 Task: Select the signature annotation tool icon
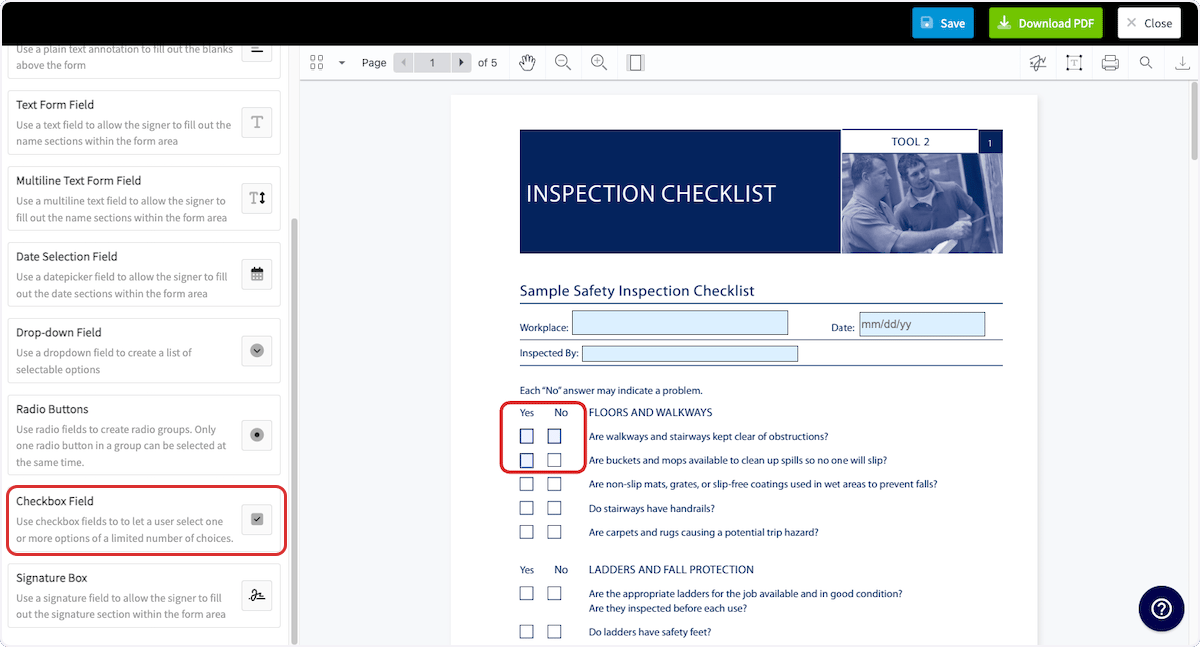1038,63
